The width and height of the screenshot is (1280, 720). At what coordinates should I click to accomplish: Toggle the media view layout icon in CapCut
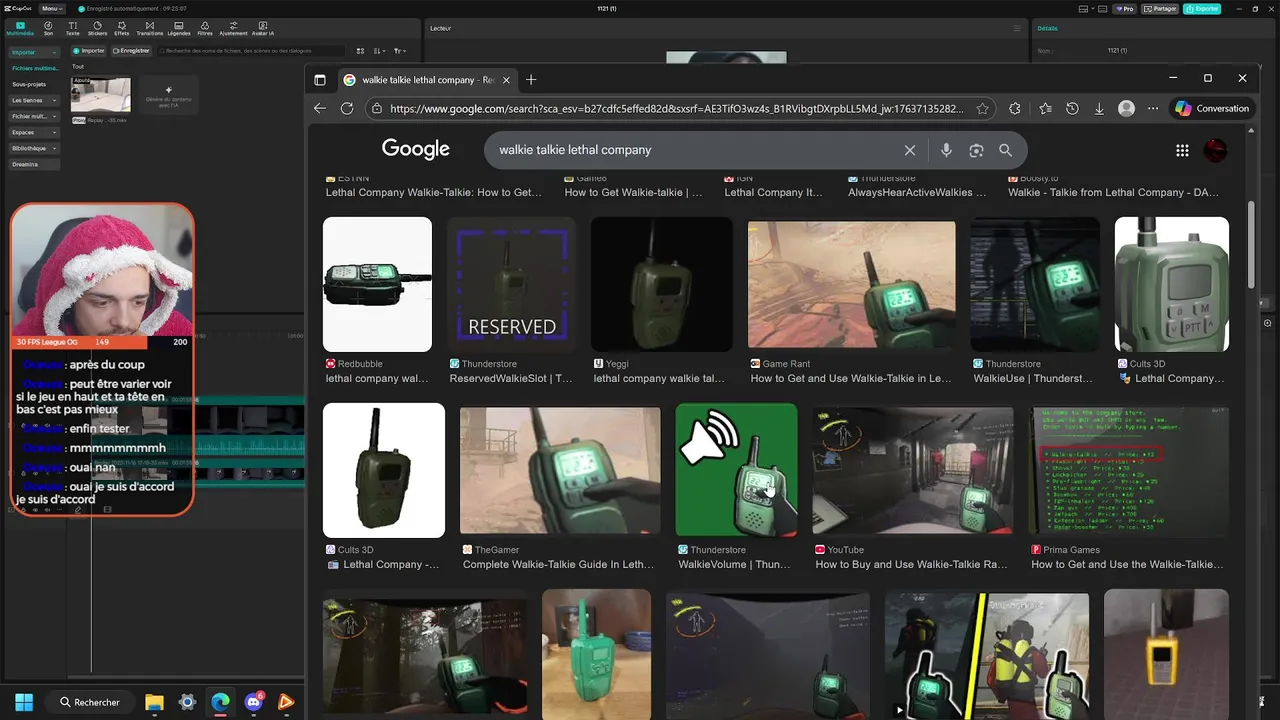click(362, 50)
